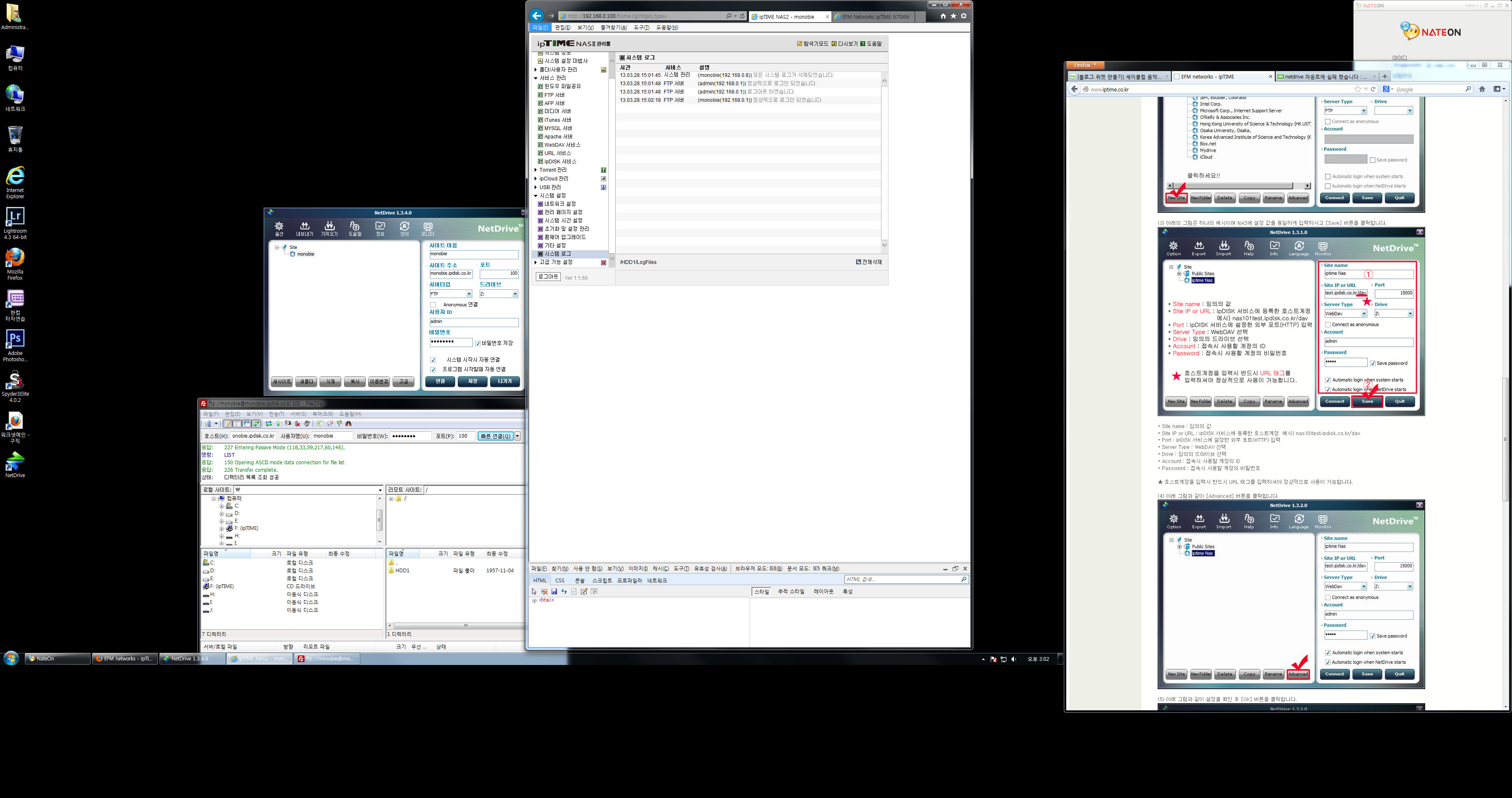This screenshot has height=798, width=1512.
Task: Click 로그아웃 button in NAS page
Action: (548, 276)
